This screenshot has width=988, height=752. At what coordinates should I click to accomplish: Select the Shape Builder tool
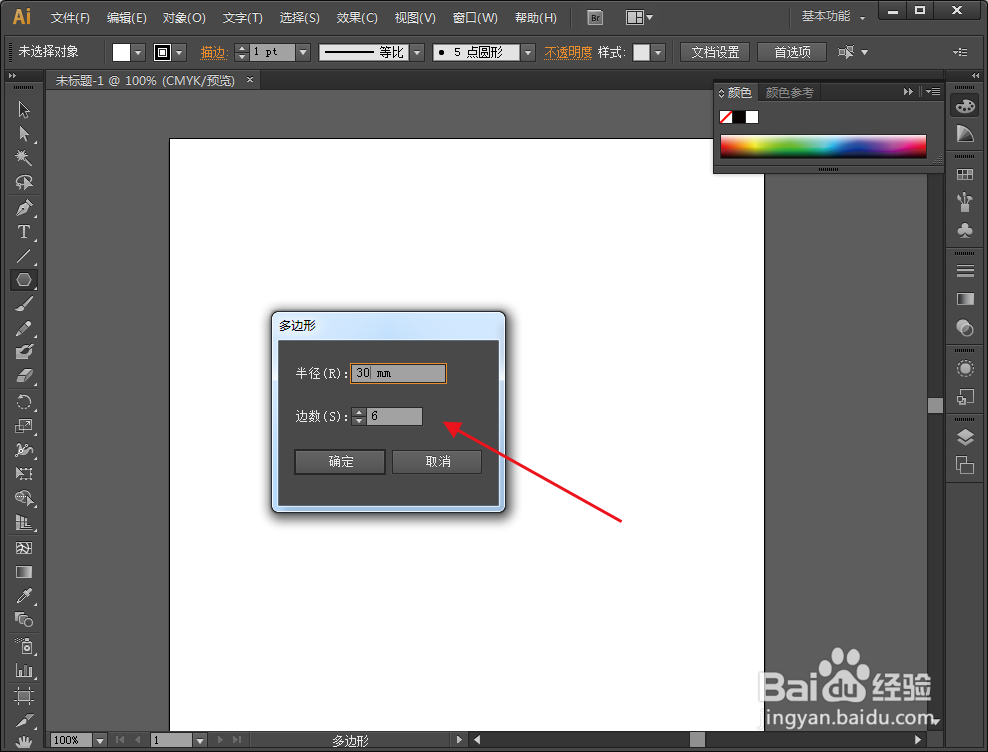click(24, 499)
